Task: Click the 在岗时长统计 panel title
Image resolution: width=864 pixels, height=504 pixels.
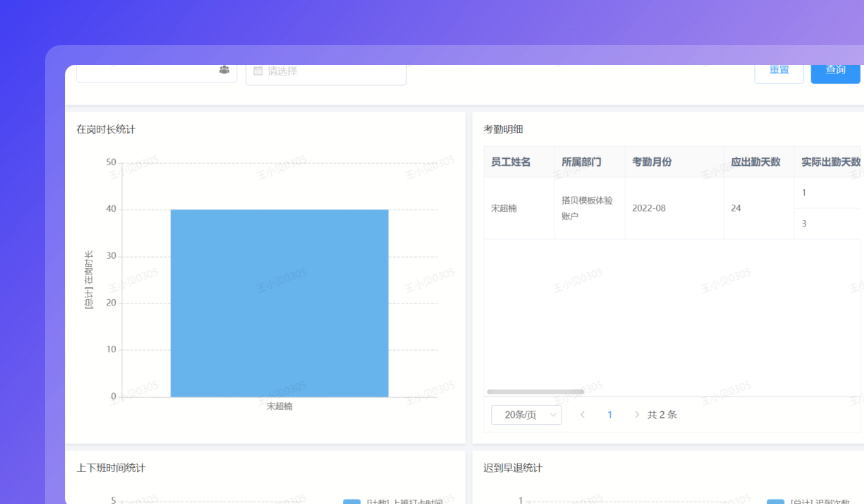Action: 106,129
